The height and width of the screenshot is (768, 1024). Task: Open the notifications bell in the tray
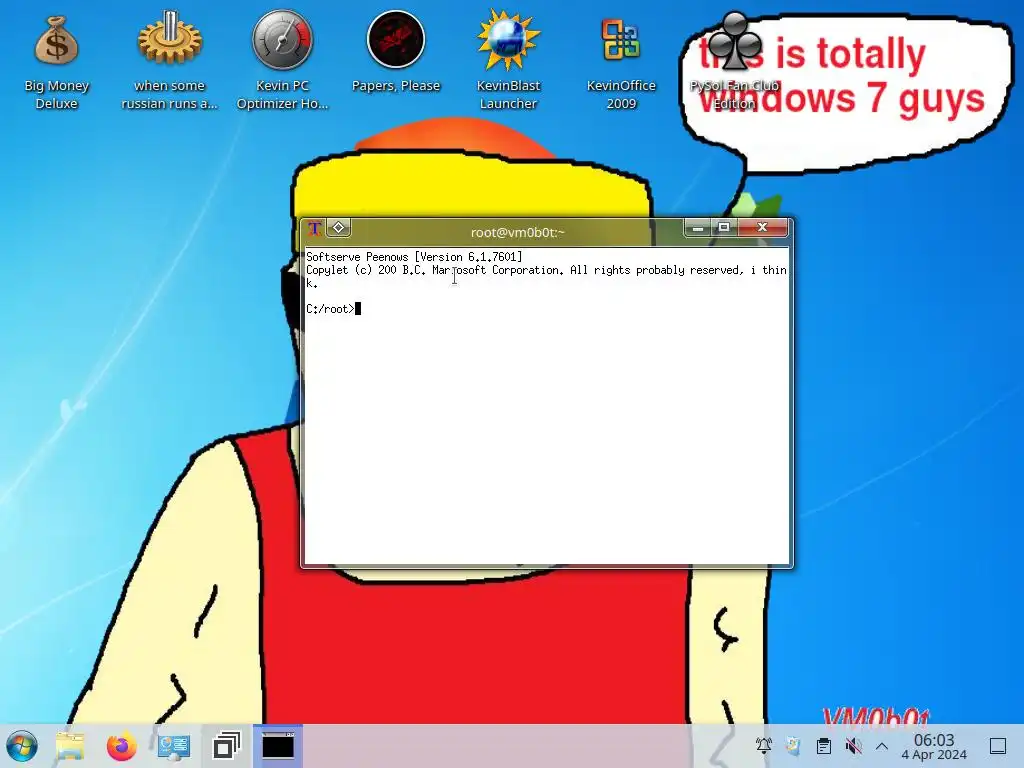763,745
